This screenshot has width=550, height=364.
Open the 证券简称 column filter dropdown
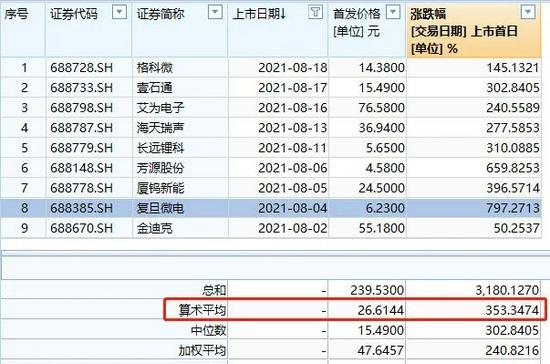215,13
